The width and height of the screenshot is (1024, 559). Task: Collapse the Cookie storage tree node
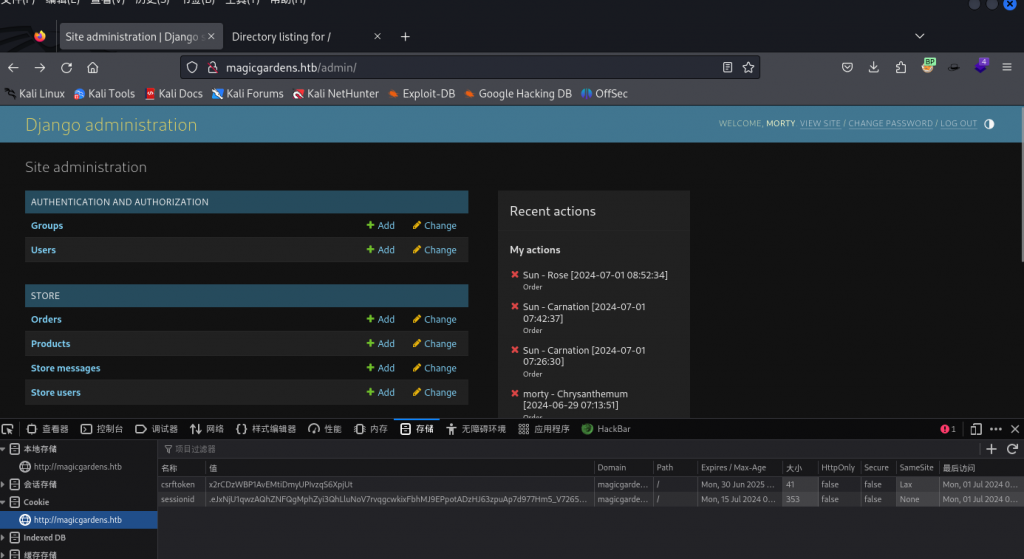(4, 502)
